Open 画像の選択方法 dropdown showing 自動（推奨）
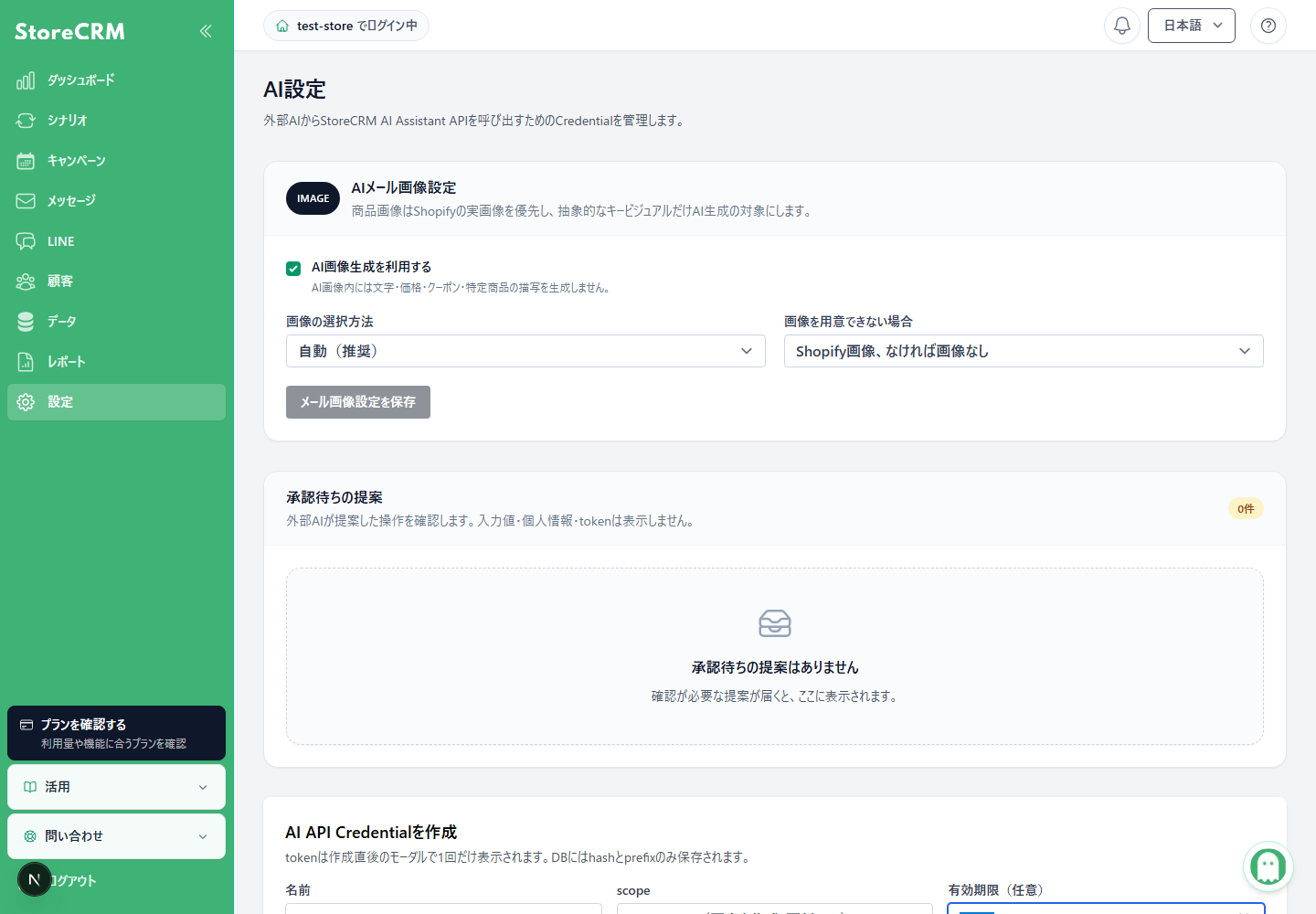 coord(525,351)
